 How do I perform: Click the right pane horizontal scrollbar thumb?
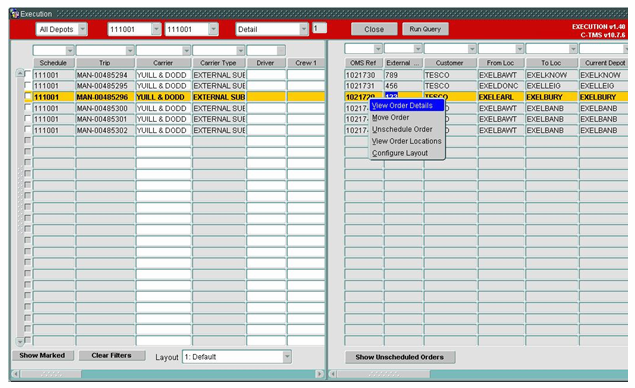[x=383, y=374]
